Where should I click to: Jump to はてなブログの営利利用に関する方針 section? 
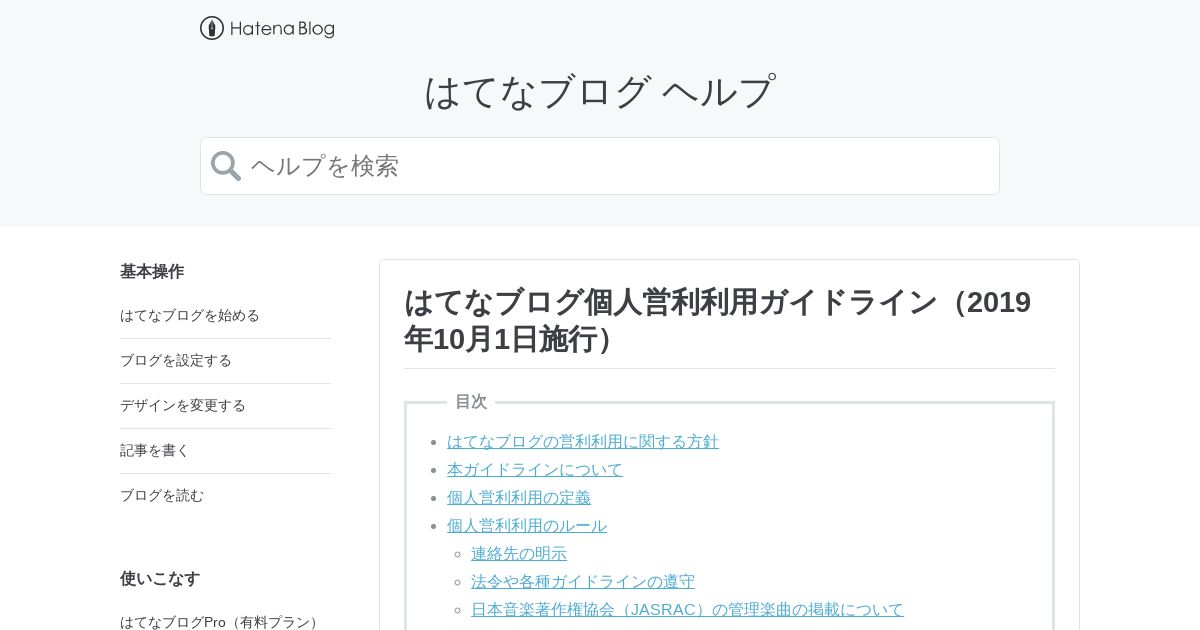583,441
